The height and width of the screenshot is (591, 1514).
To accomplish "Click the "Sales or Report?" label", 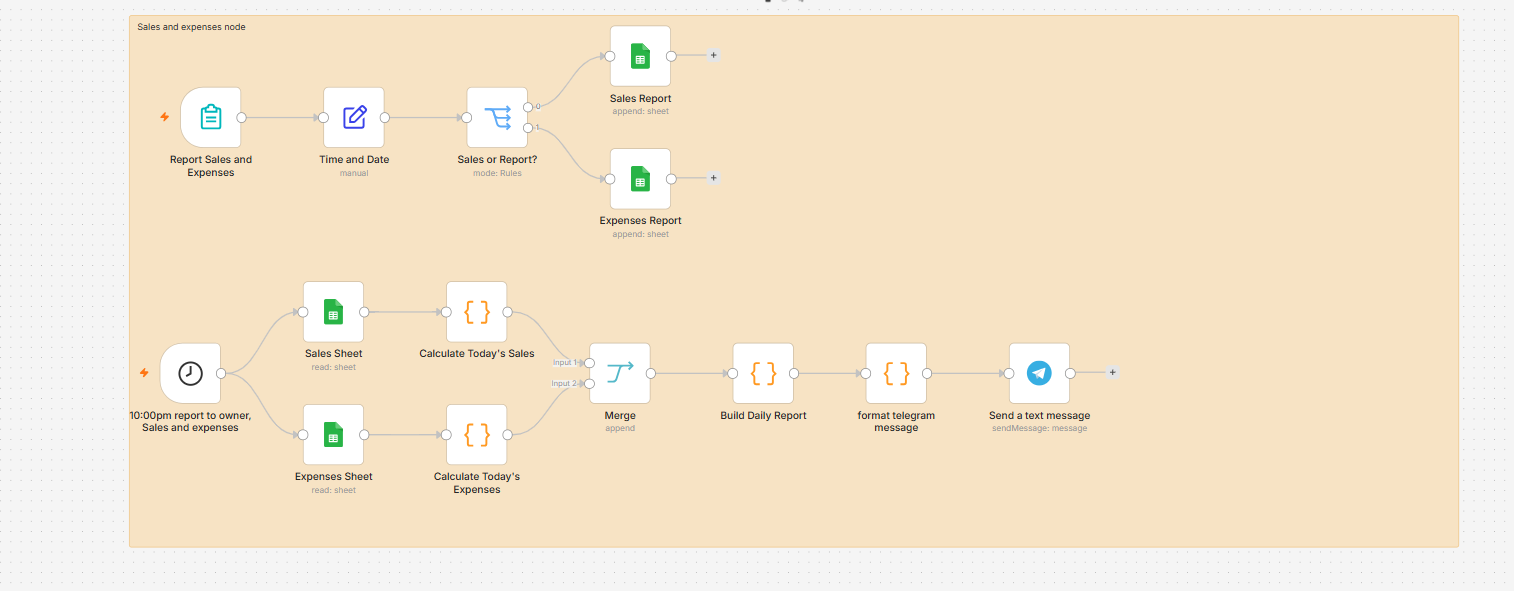I will tap(497, 160).
